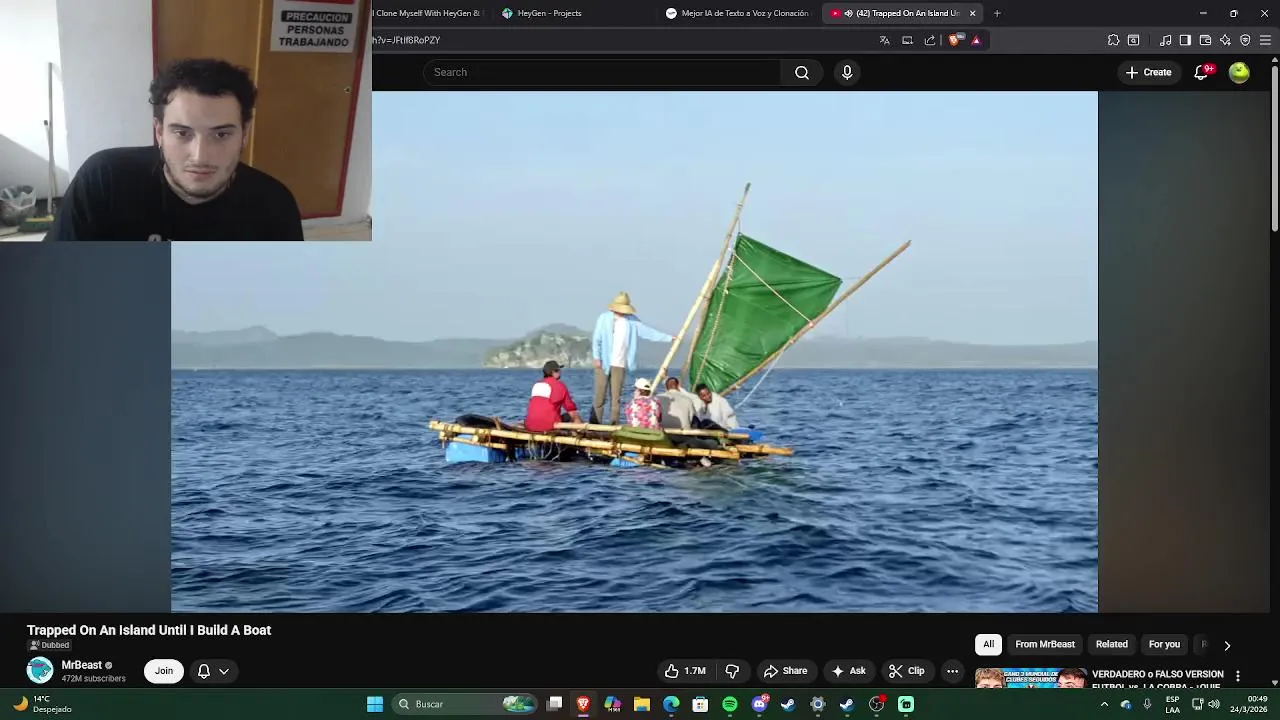Open options menu for VERDADERO o FALSO video

click(x=1238, y=676)
